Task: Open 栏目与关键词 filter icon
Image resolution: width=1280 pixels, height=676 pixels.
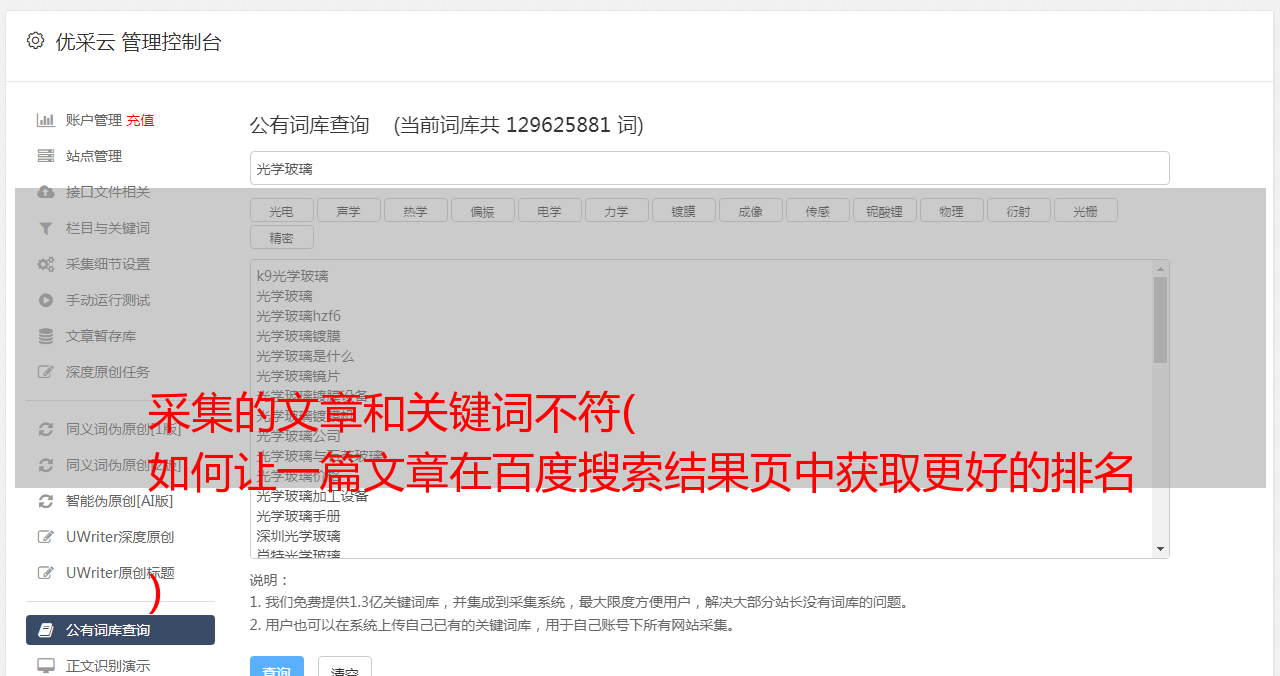Action: (x=45, y=228)
